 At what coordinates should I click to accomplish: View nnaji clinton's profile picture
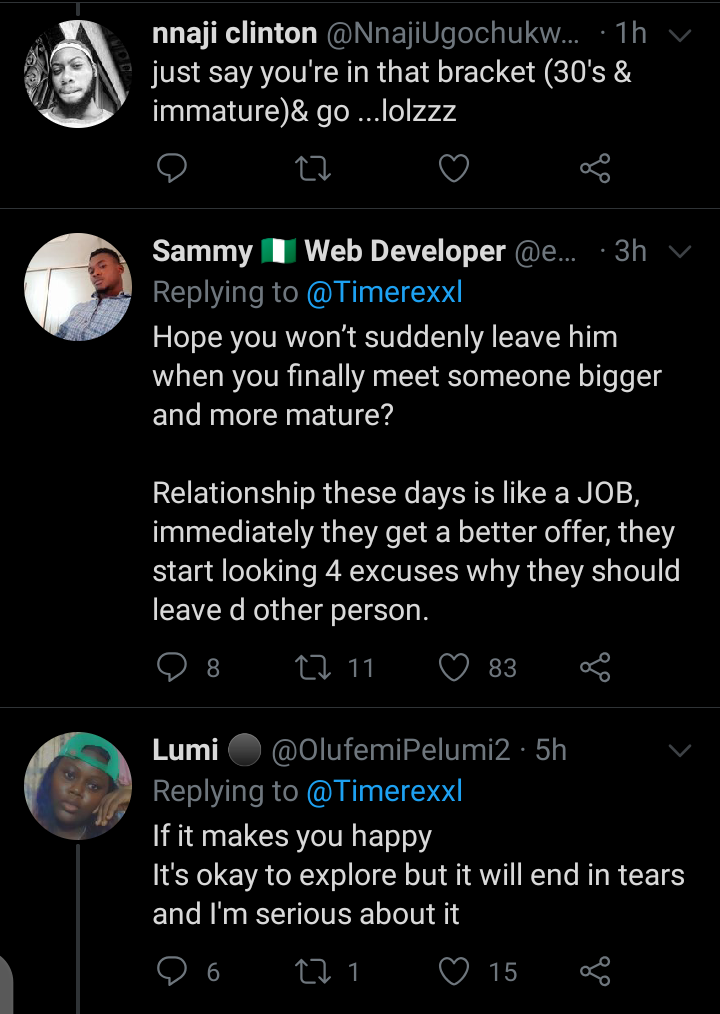tap(78, 74)
